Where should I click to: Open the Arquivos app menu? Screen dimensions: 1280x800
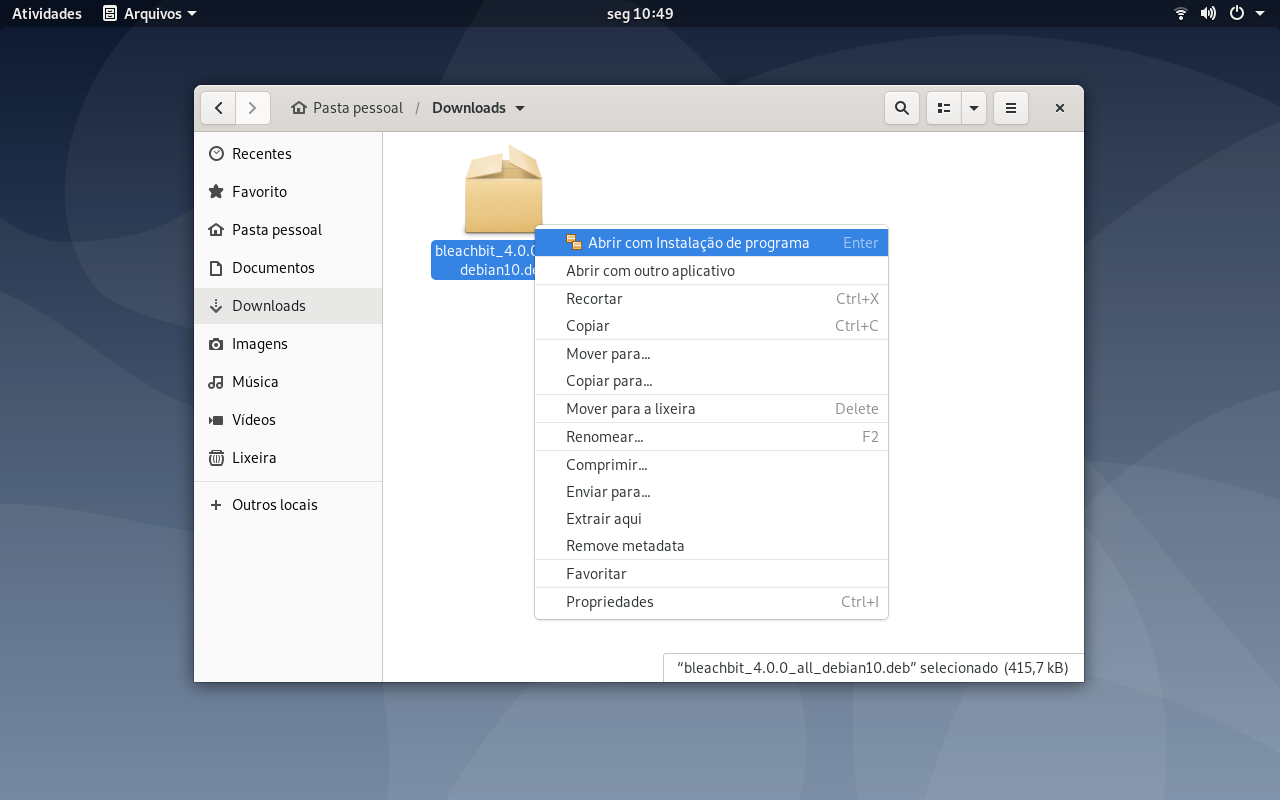150,14
